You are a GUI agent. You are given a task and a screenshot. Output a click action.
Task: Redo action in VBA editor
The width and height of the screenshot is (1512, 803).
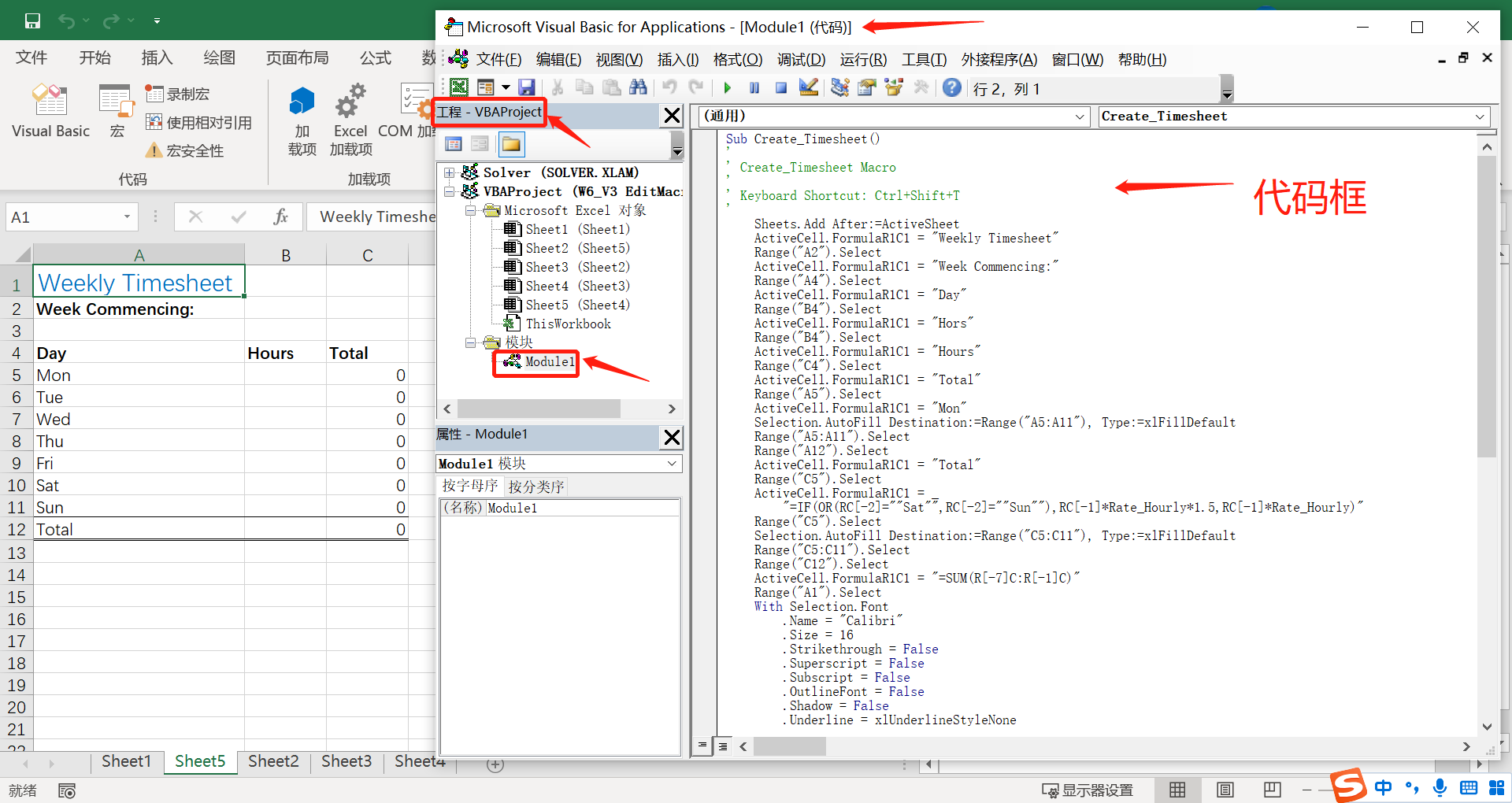coord(696,87)
